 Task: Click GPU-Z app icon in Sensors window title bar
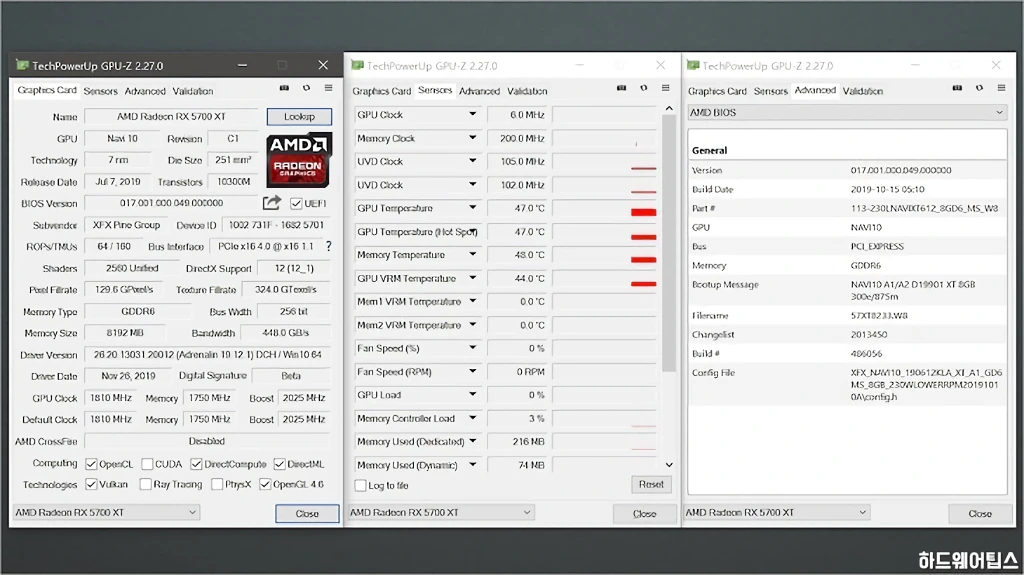[357, 65]
